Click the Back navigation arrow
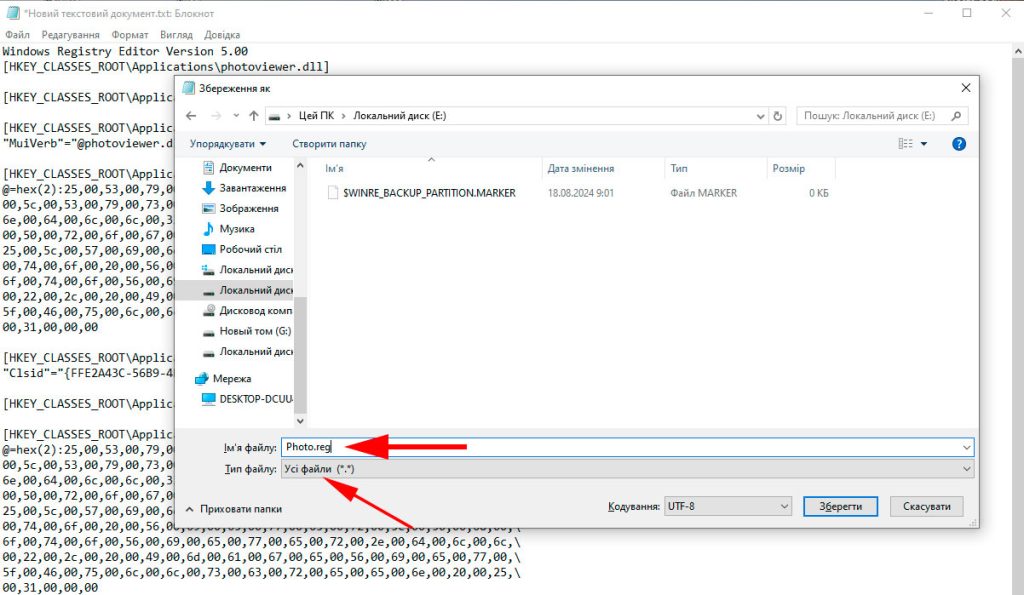 [x=191, y=116]
